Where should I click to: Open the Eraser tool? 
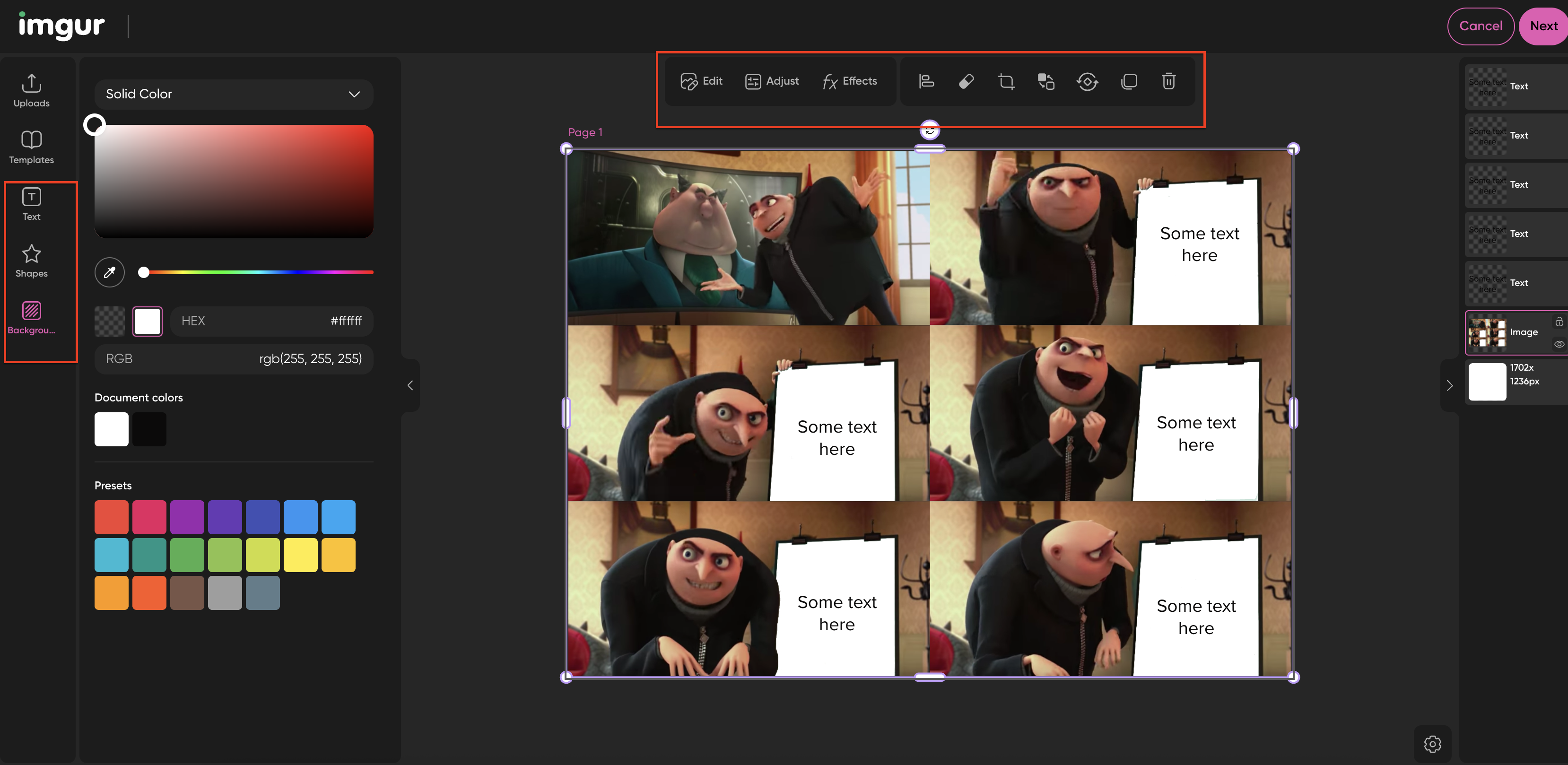pyautogui.click(x=966, y=81)
